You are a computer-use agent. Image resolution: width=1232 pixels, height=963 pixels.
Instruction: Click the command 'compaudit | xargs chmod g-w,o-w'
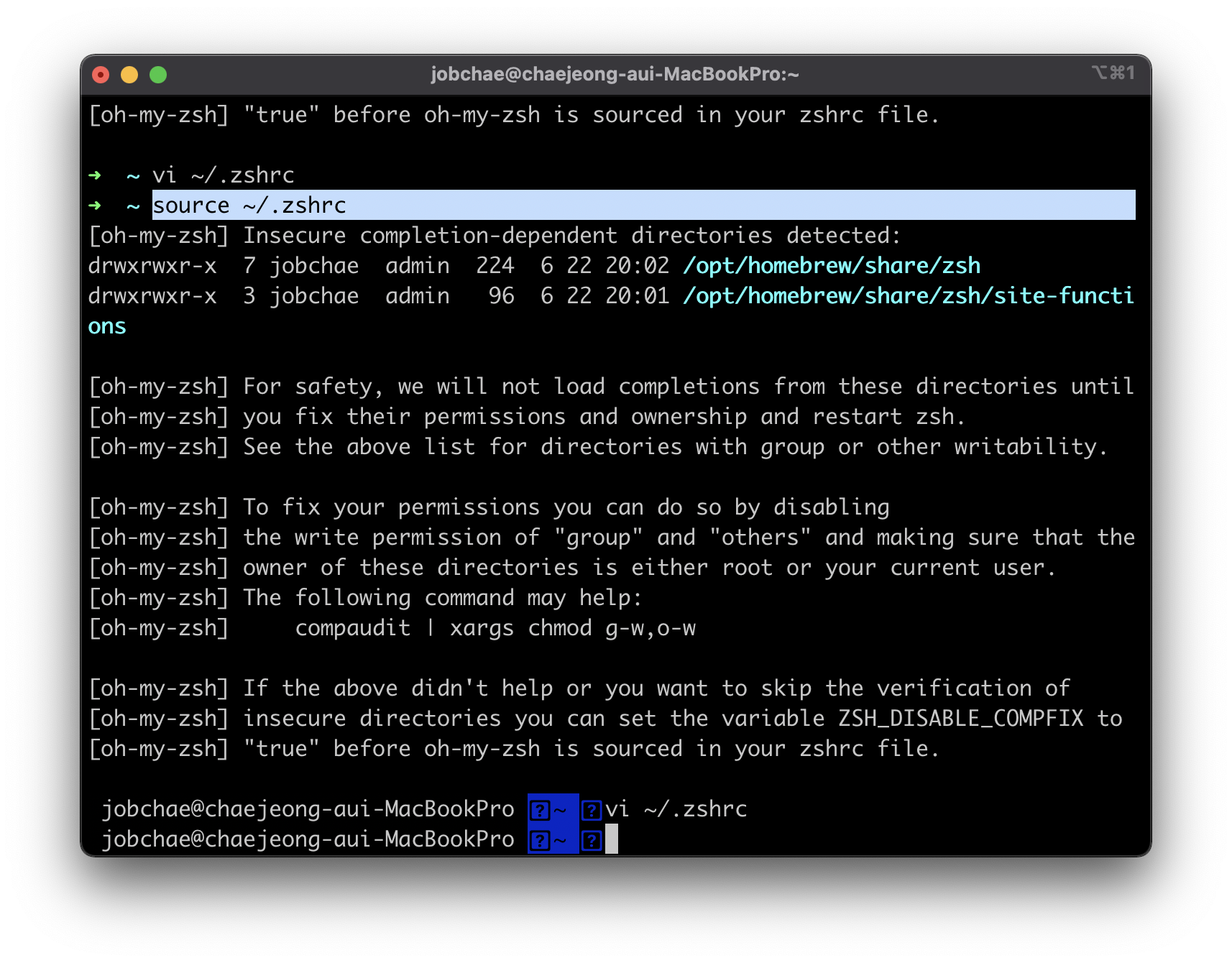tap(495, 628)
